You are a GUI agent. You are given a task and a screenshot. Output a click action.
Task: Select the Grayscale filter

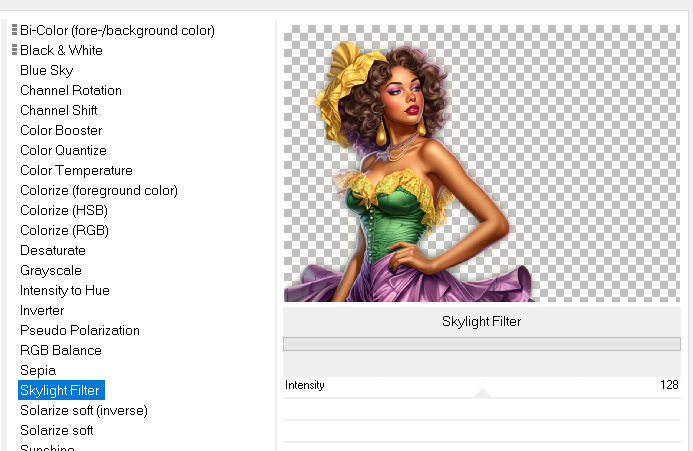click(x=50, y=270)
